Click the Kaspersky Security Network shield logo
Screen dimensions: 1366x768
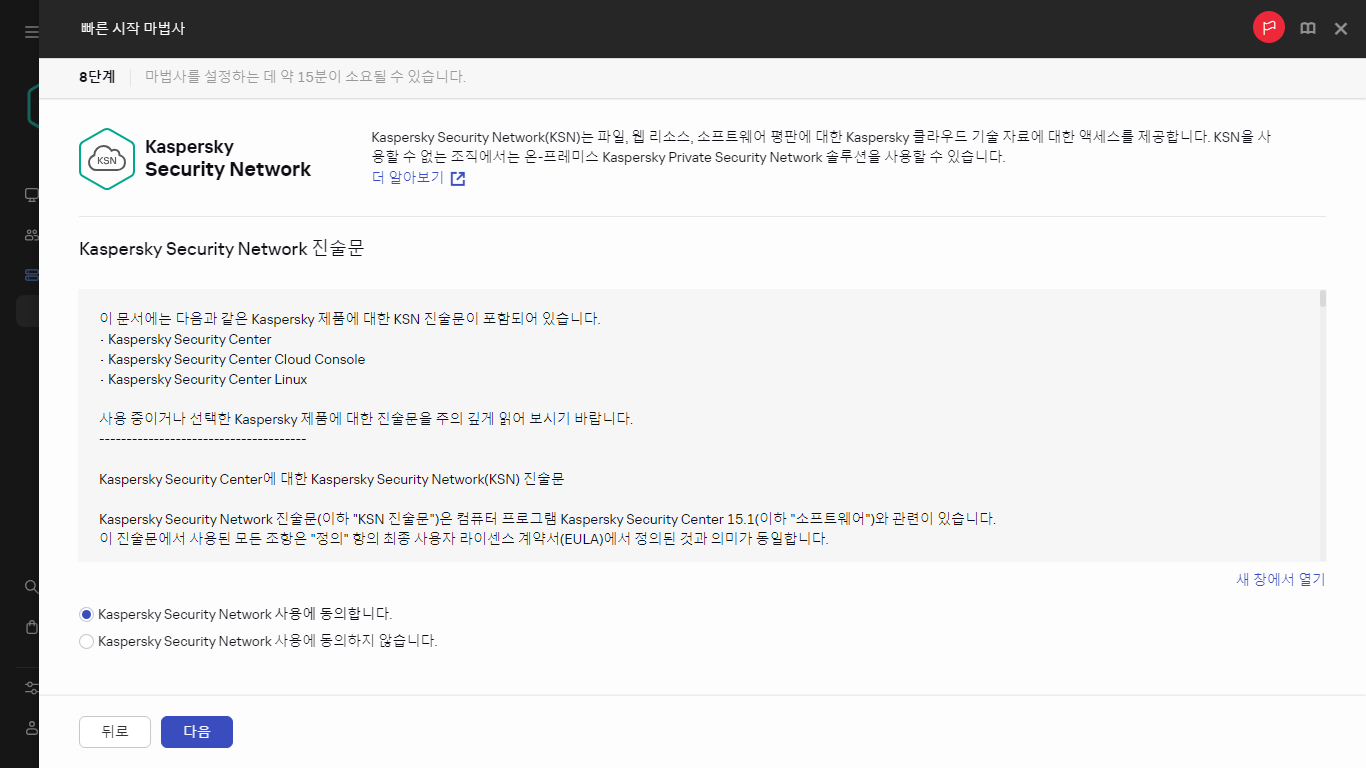(107, 158)
